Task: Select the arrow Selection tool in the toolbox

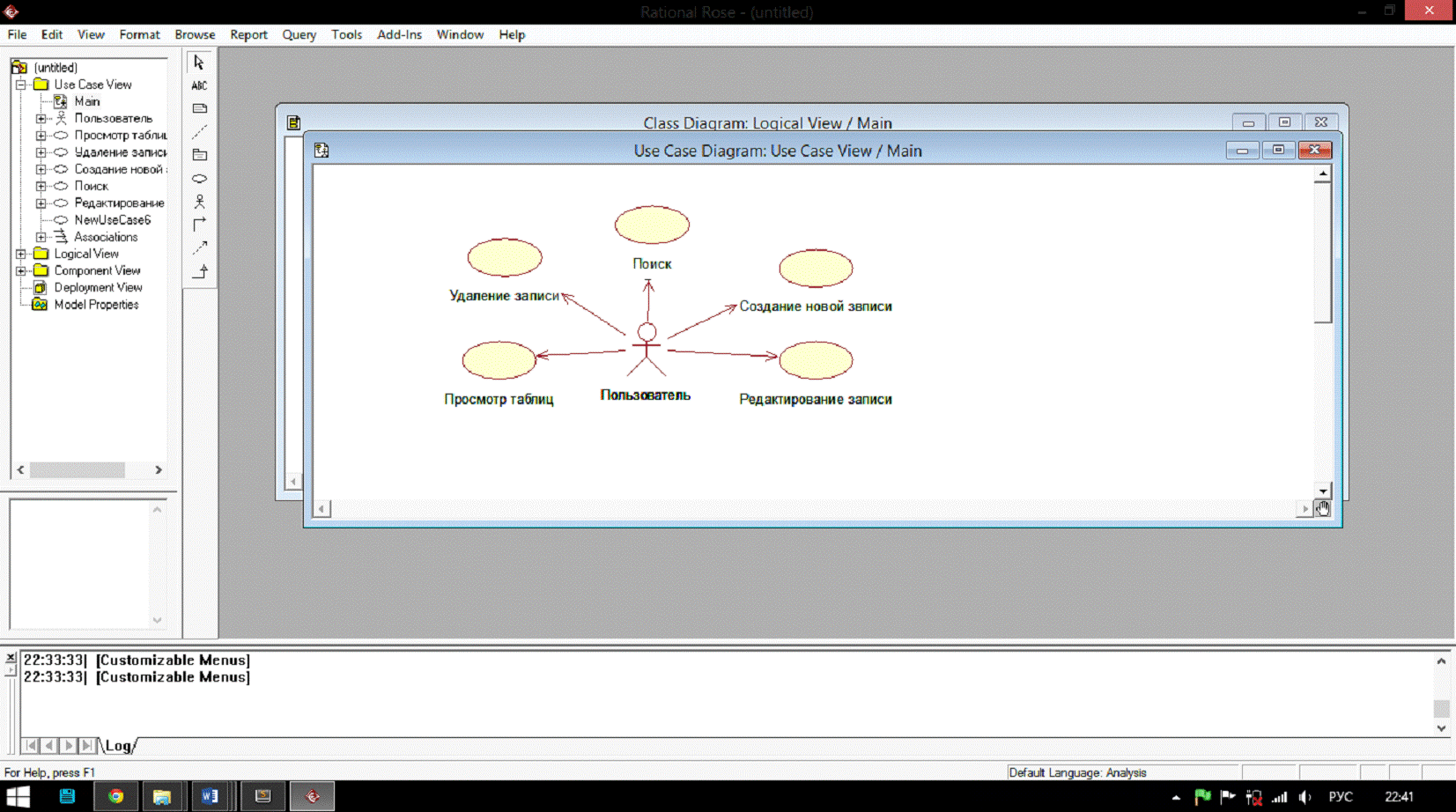Action: point(199,63)
